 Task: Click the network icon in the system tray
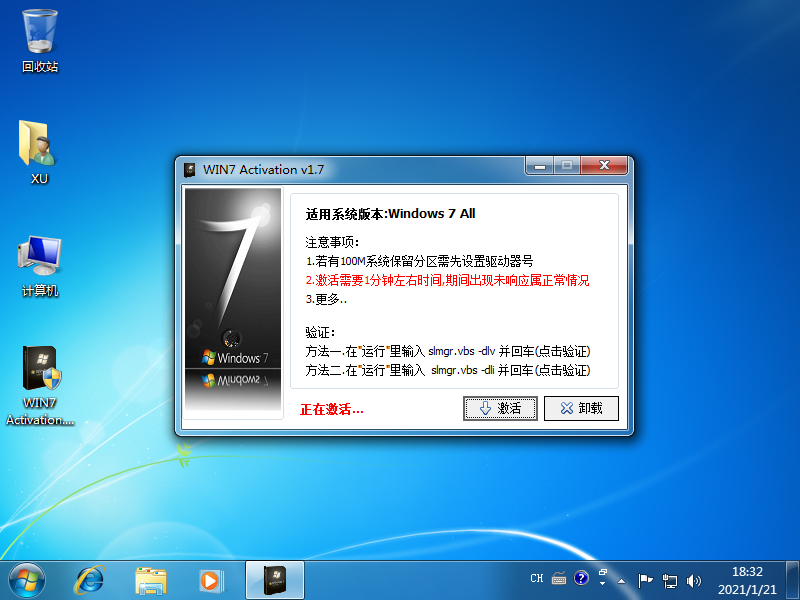(670, 580)
